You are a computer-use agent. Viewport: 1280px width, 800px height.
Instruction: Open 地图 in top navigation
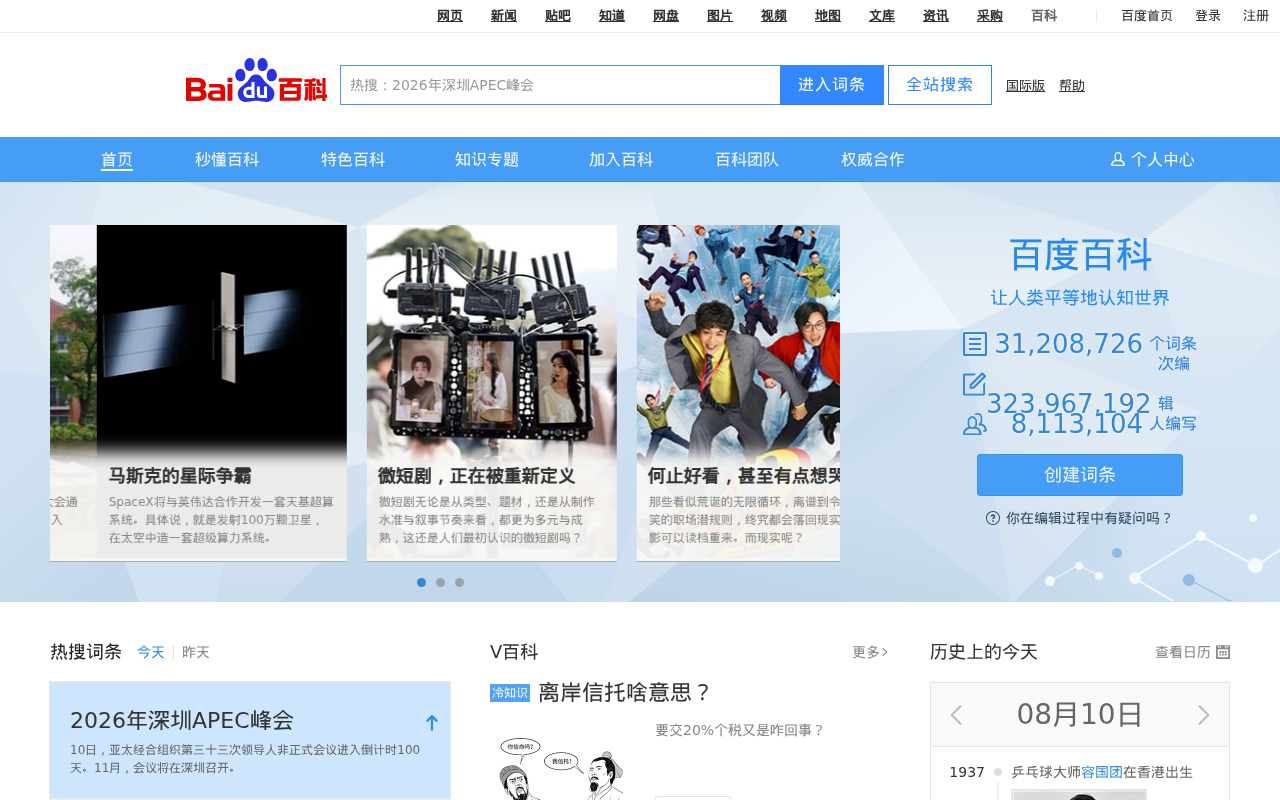coord(828,16)
